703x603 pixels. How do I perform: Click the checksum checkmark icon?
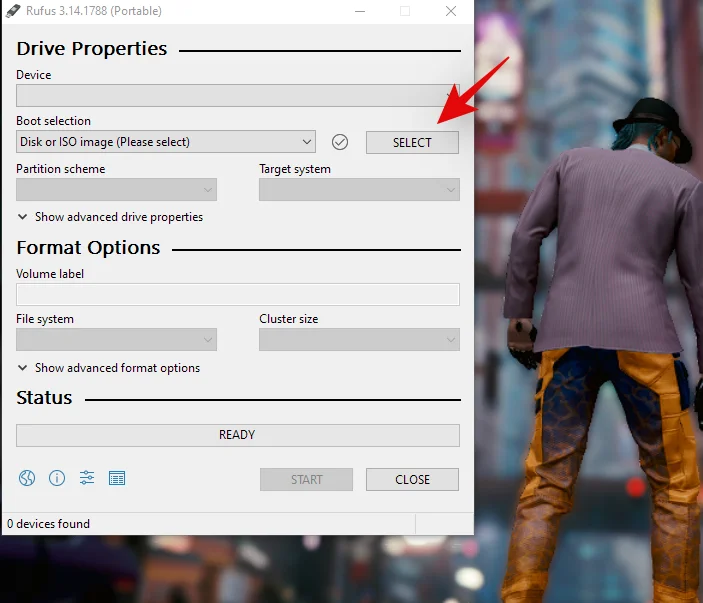[x=340, y=142]
